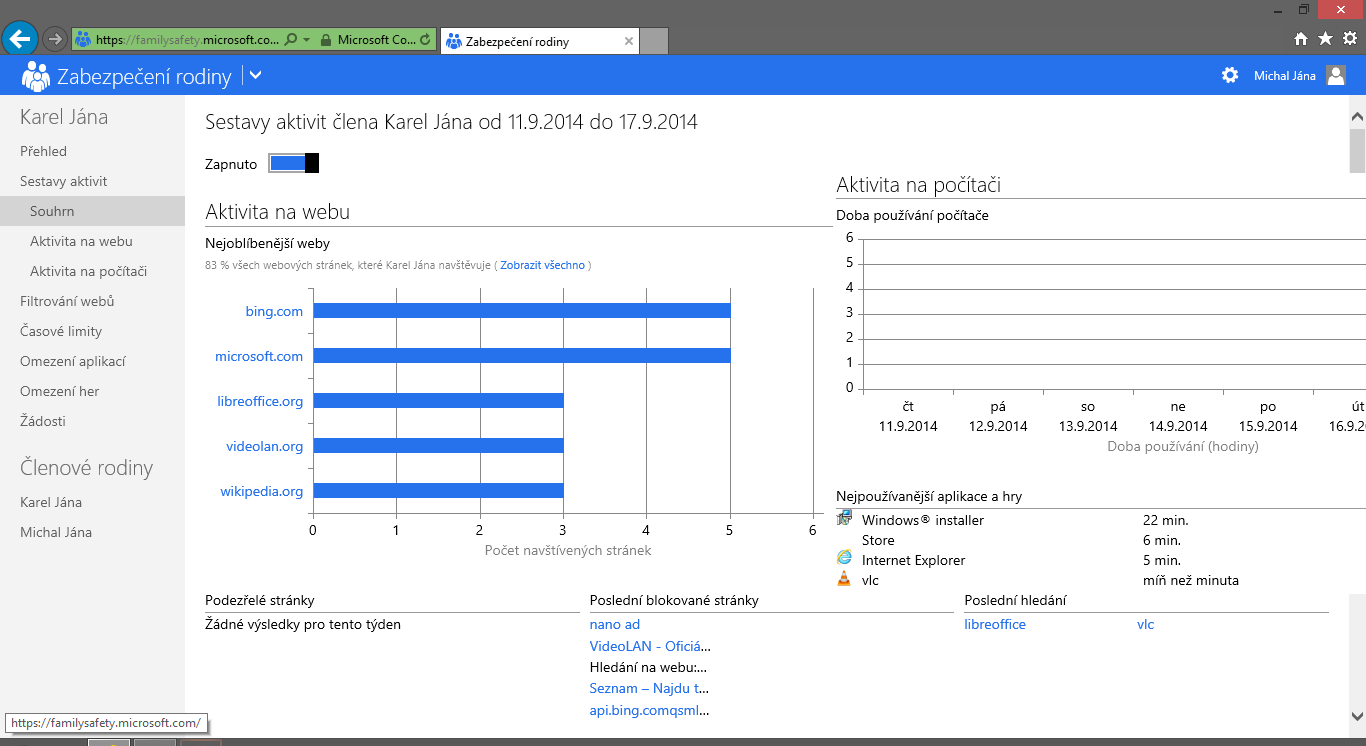Click the Zobrazit všechno link
Image resolution: width=1366 pixels, height=746 pixels.
[x=542, y=265]
